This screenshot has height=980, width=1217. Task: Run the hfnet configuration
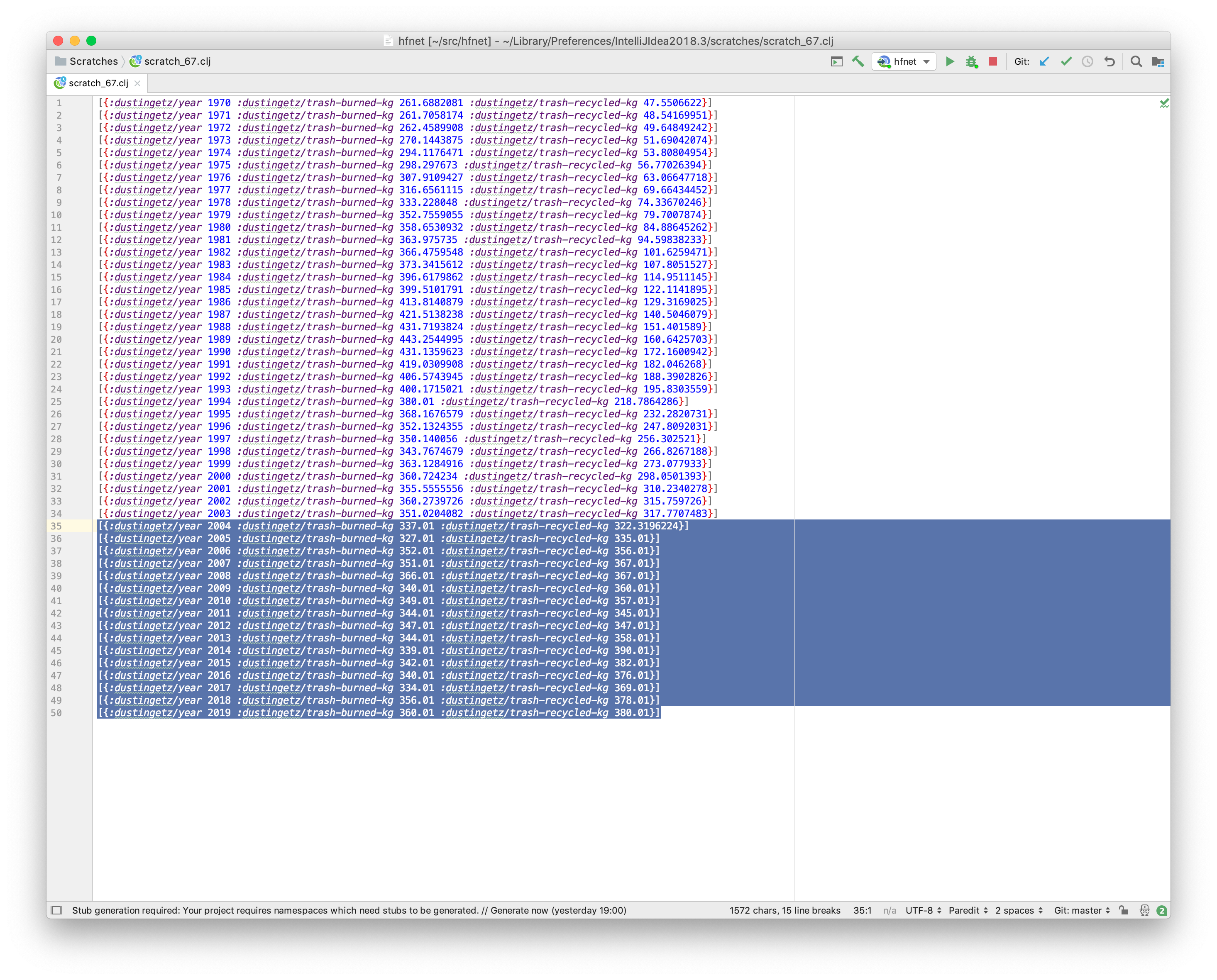950,61
